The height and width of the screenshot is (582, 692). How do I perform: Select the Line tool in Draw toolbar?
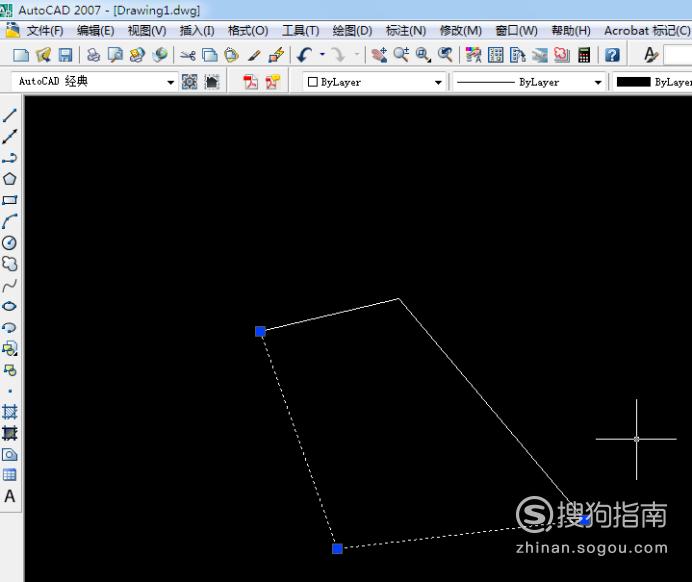[x=9, y=115]
